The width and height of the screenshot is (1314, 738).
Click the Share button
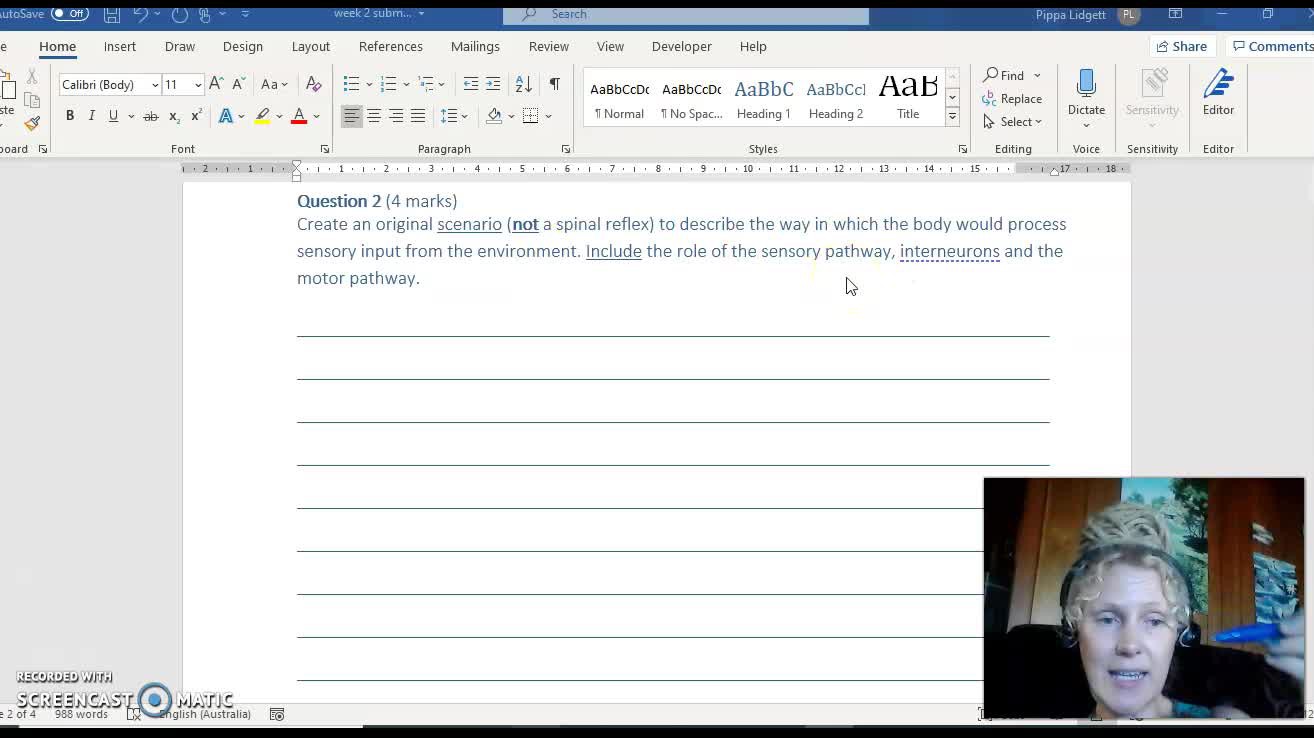point(1182,46)
